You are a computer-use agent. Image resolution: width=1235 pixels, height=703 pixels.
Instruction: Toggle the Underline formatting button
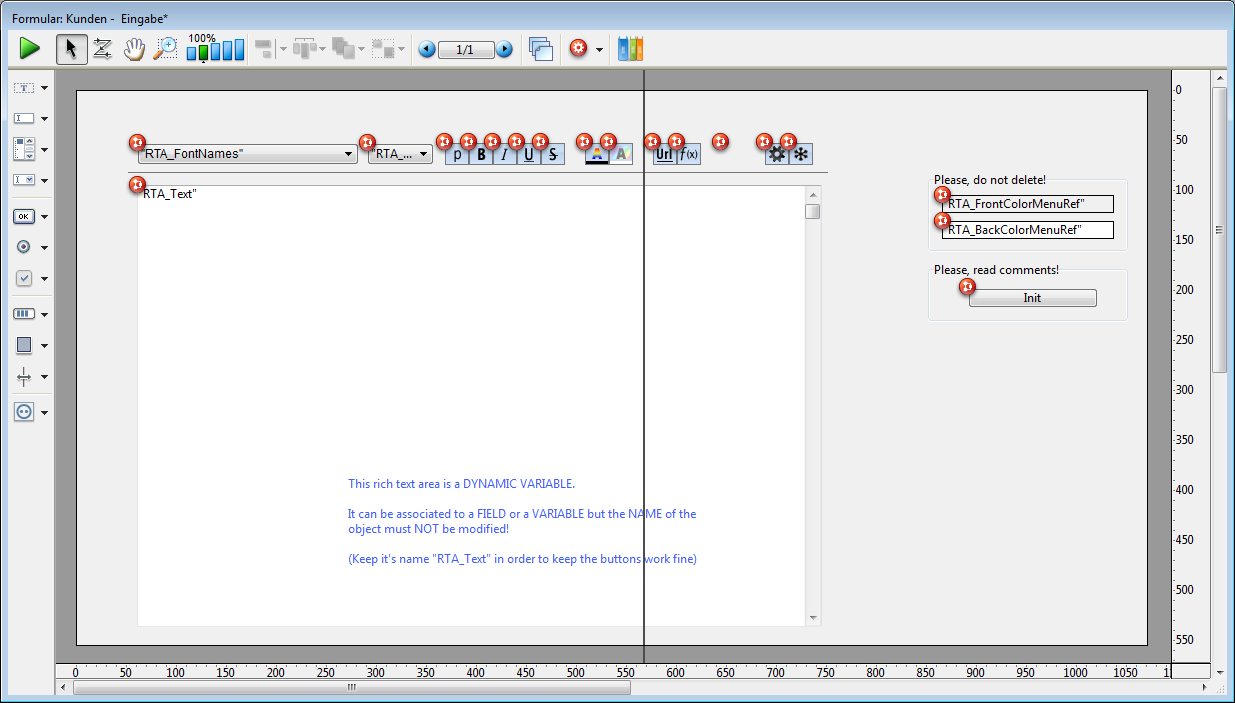point(529,155)
